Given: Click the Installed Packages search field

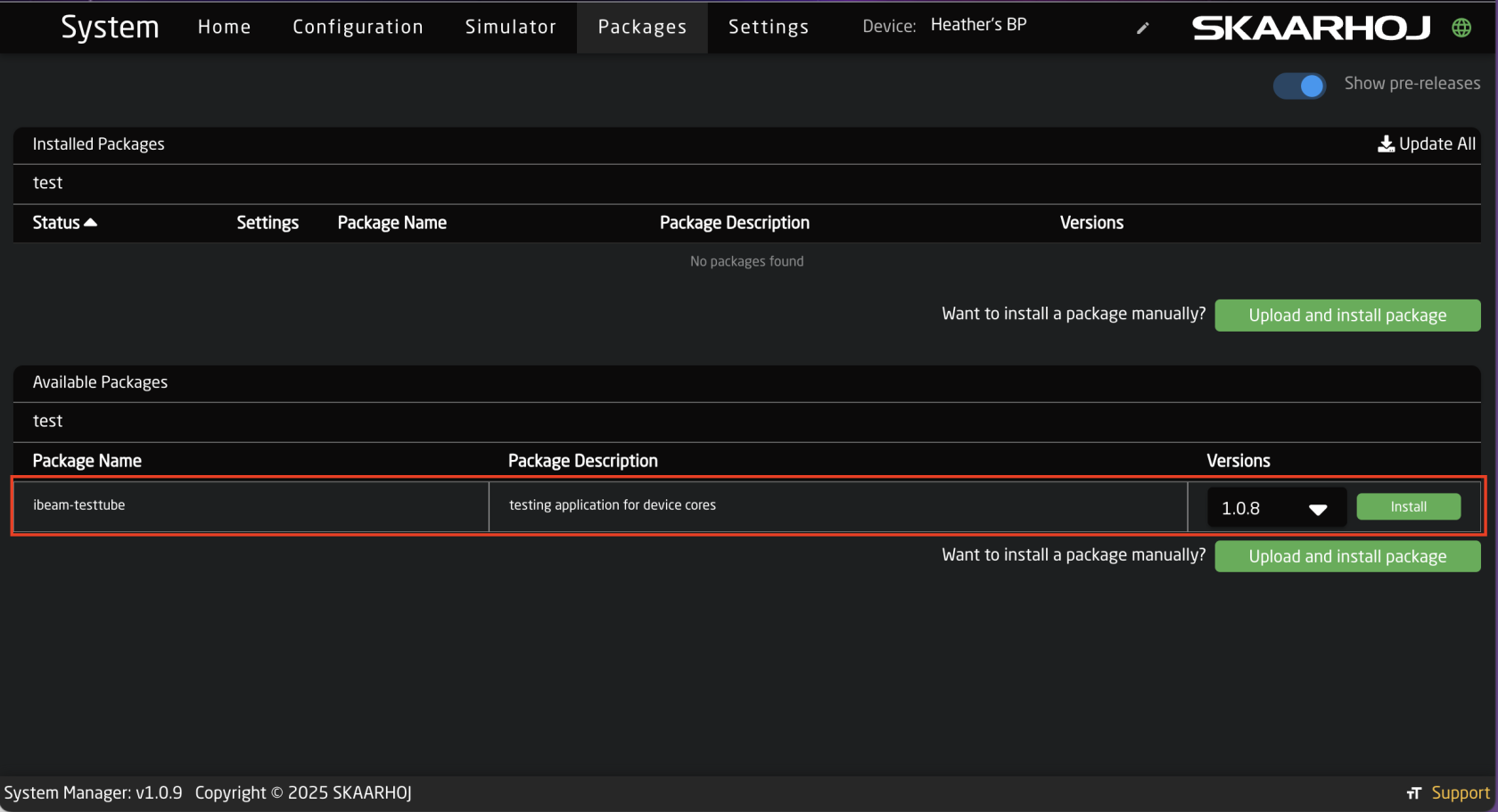Looking at the screenshot, I should [746, 183].
